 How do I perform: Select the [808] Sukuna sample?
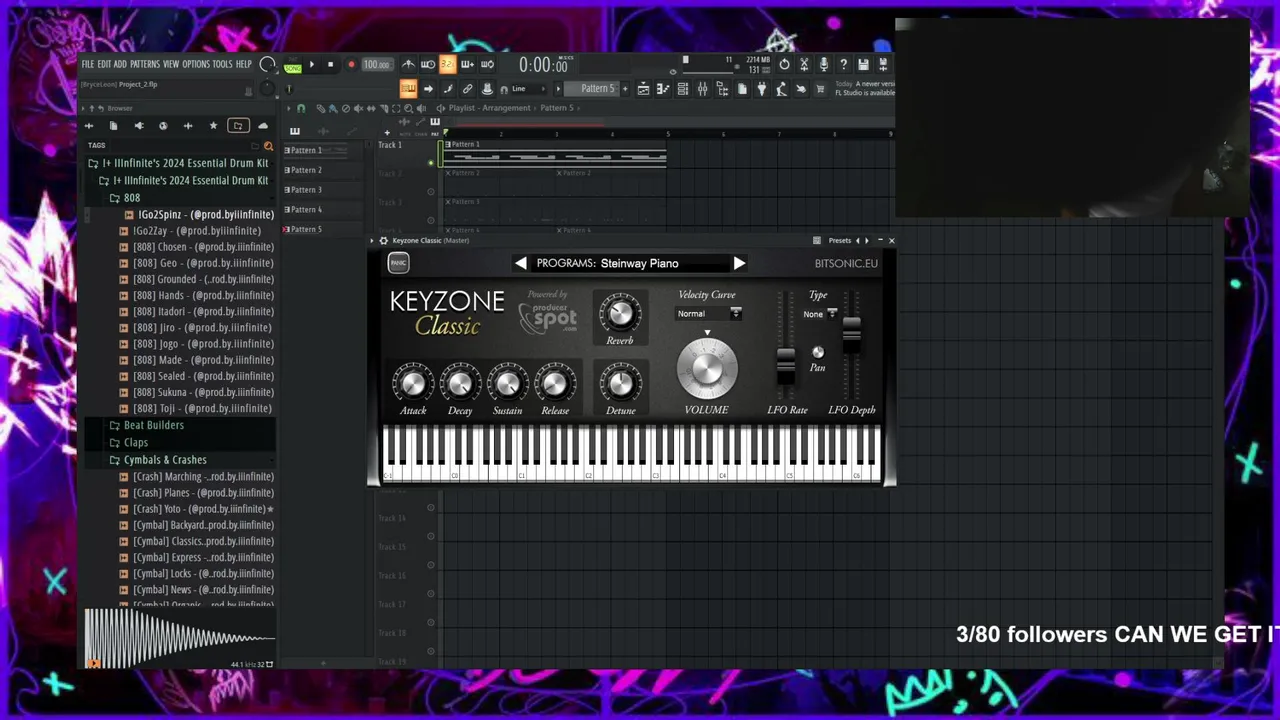click(x=196, y=392)
